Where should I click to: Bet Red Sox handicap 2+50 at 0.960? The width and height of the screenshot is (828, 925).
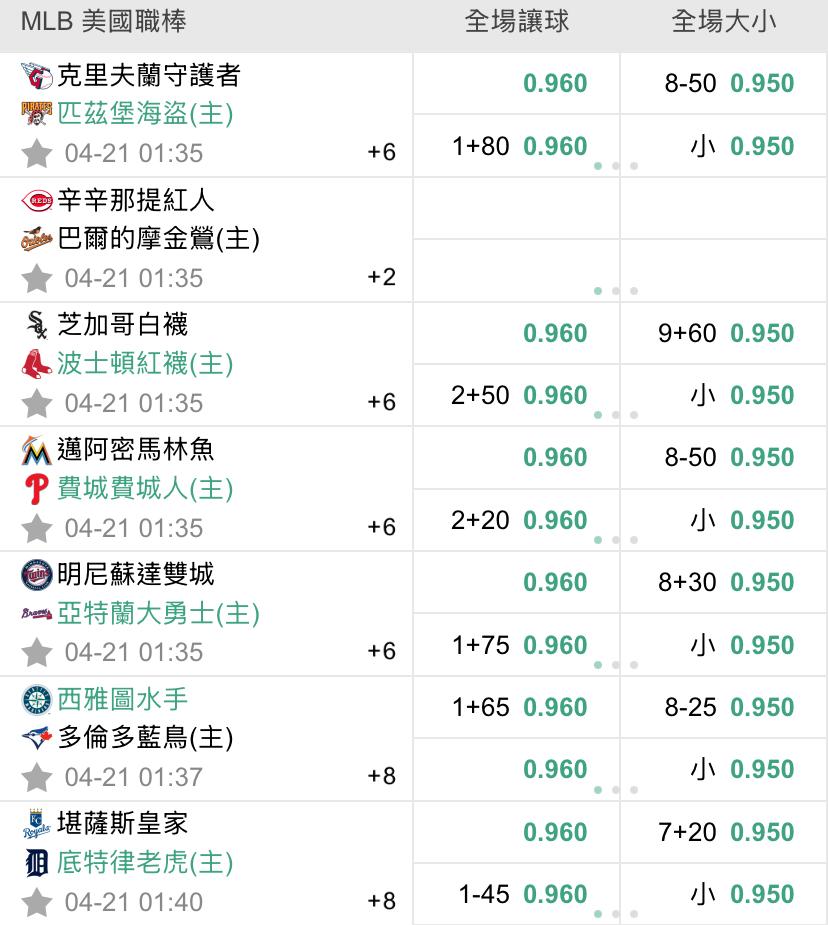click(517, 395)
